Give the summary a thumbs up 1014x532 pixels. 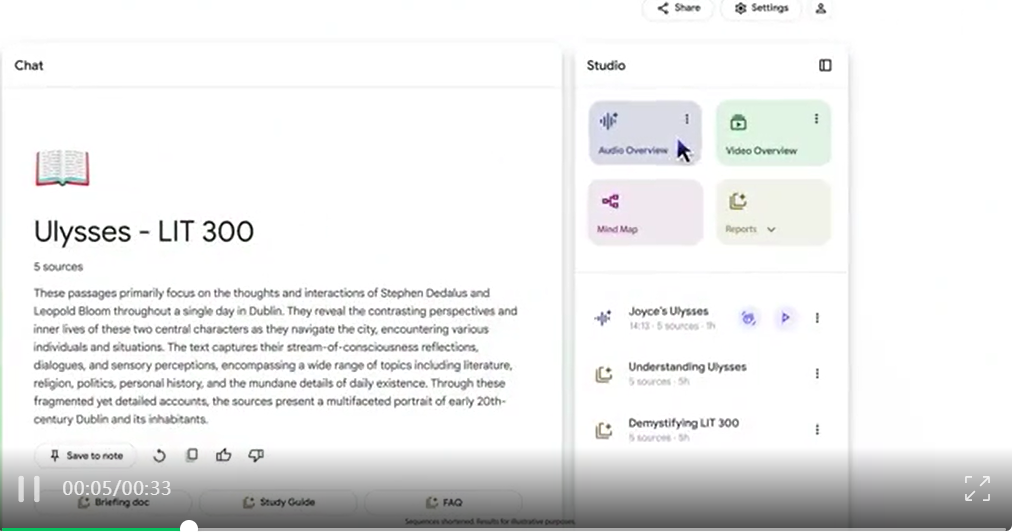pos(224,455)
